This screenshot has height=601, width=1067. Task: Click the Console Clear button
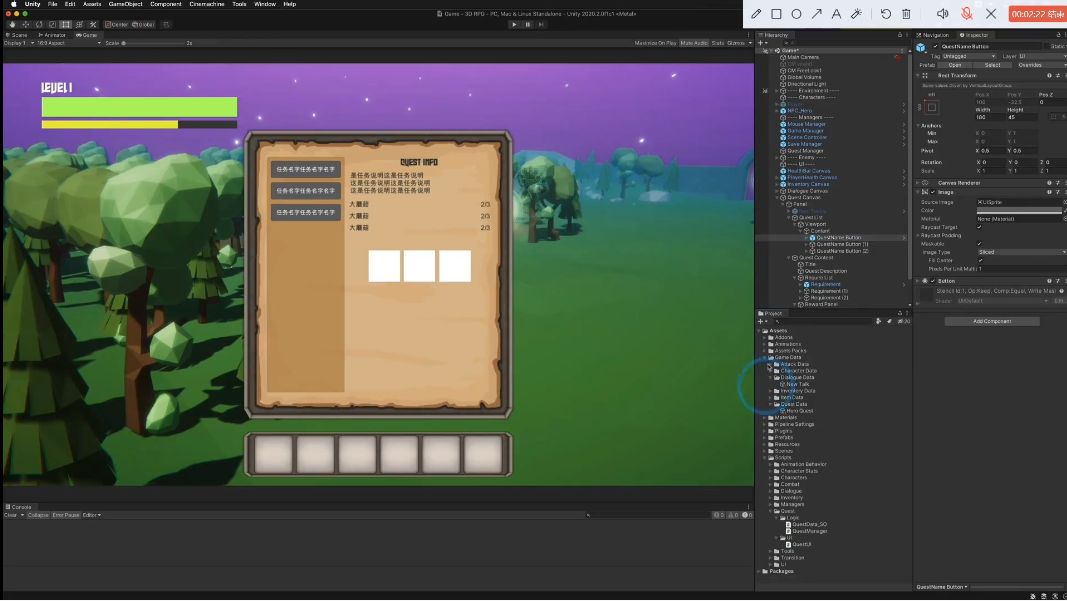coord(11,515)
